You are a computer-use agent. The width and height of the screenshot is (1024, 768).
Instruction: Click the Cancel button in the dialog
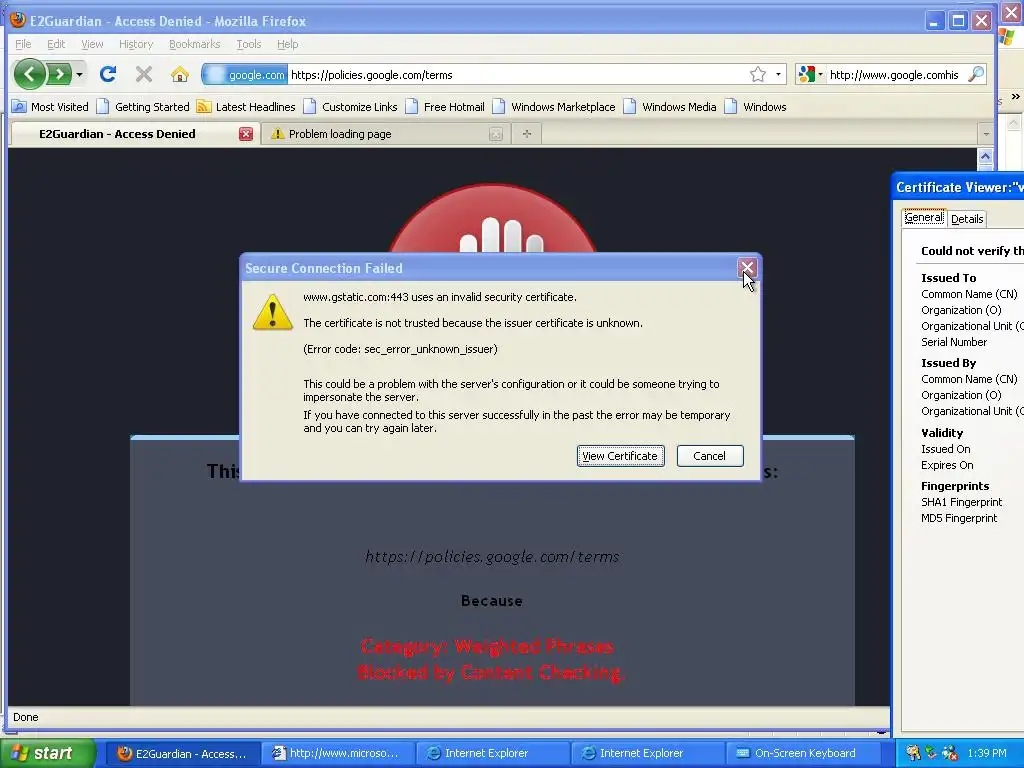tap(710, 456)
